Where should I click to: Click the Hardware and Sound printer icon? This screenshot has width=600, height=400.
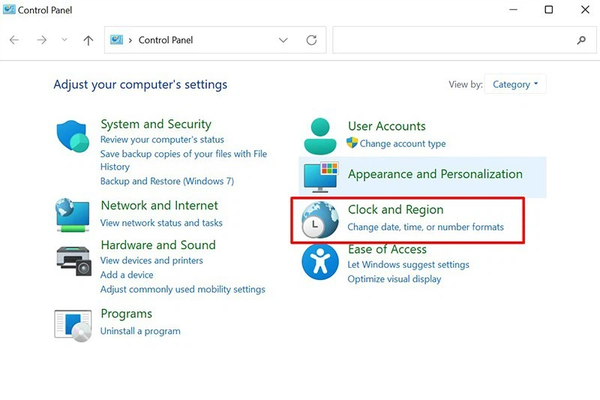pyautogui.click(x=74, y=259)
